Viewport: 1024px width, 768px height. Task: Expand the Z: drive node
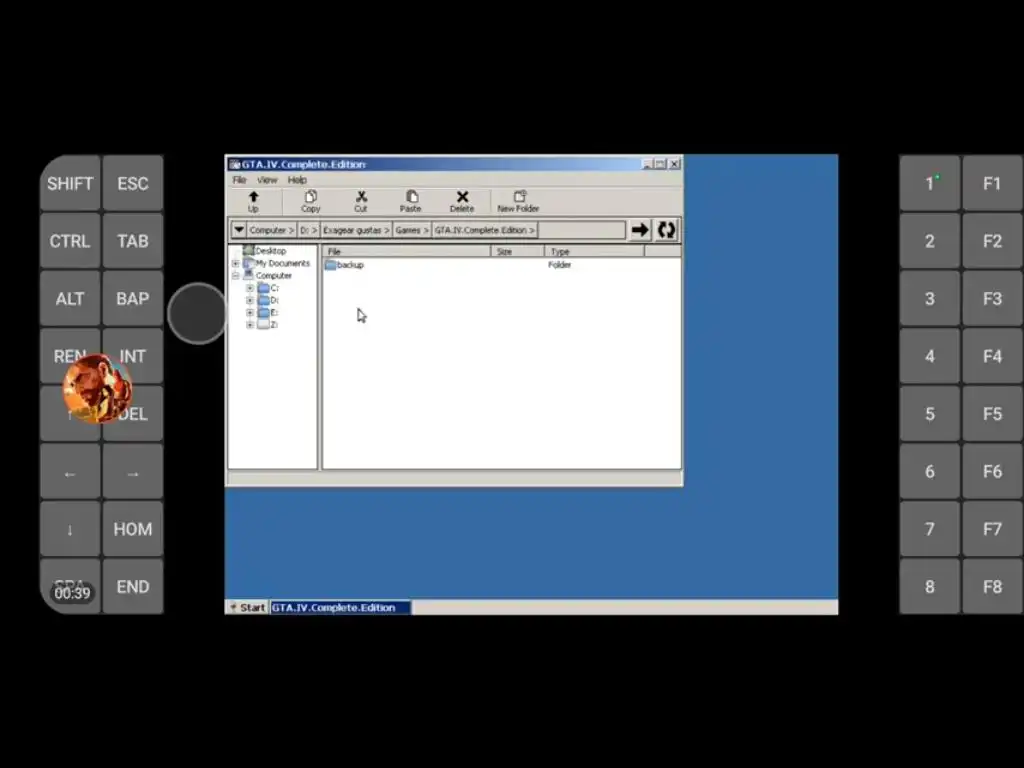click(x=249, y=325)
